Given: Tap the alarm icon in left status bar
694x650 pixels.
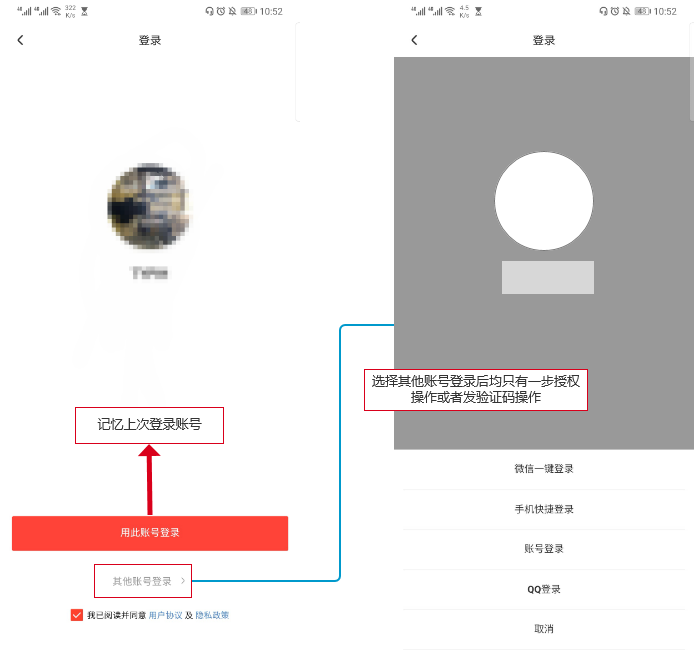Looking at the screenshot, I should tap(221, 11).
